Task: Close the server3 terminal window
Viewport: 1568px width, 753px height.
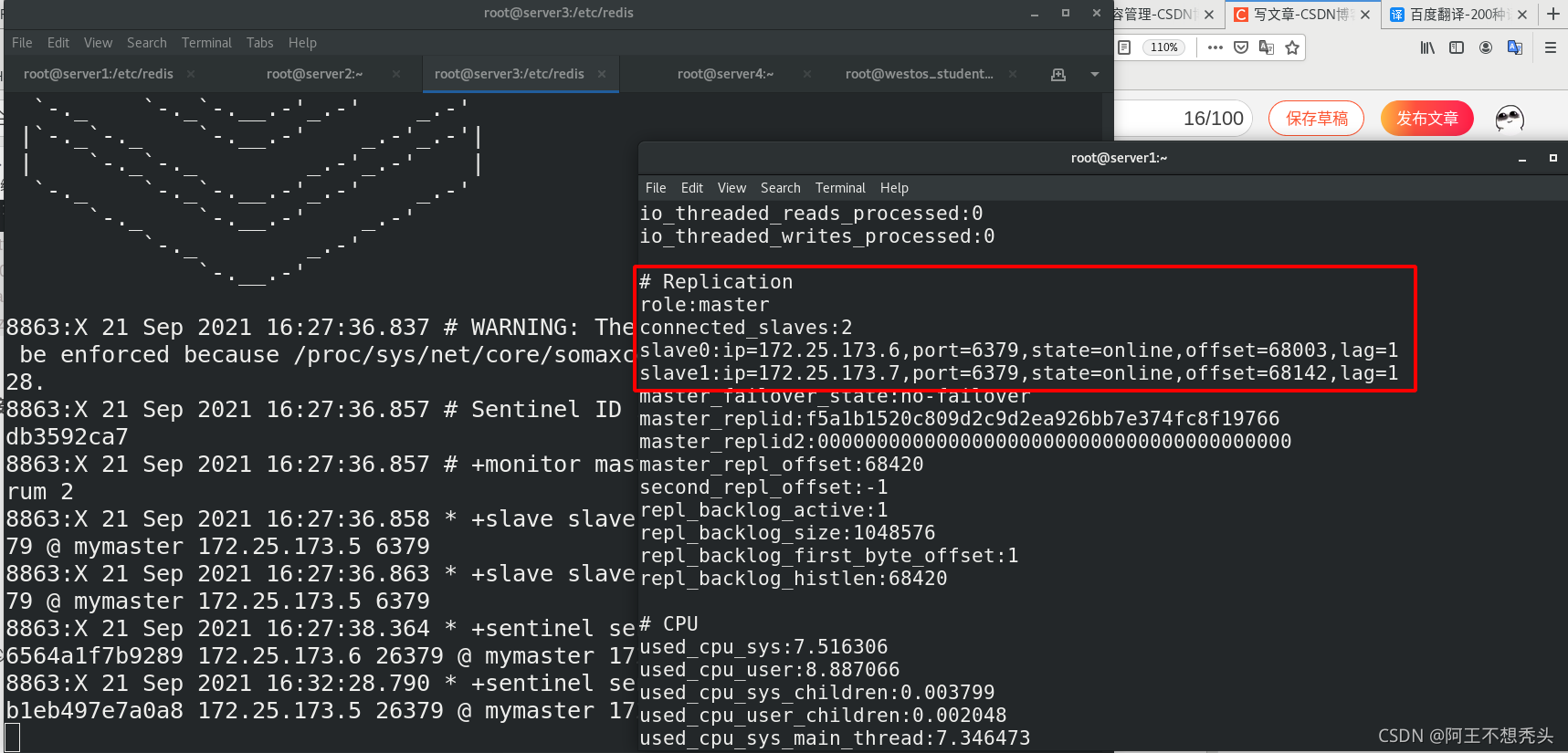Action: [x=1097, y=14]
